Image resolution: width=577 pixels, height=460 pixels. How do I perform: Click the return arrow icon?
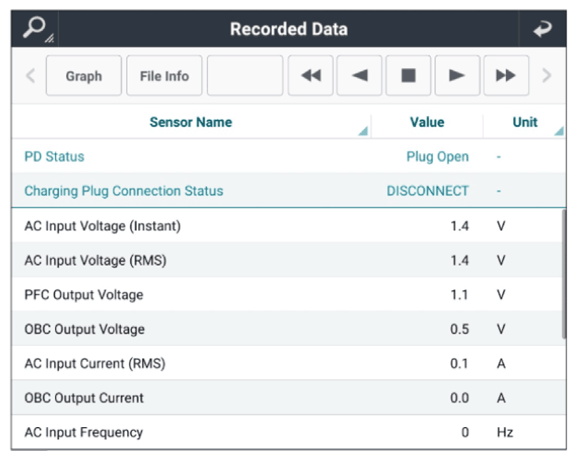[x=543, y=29]
